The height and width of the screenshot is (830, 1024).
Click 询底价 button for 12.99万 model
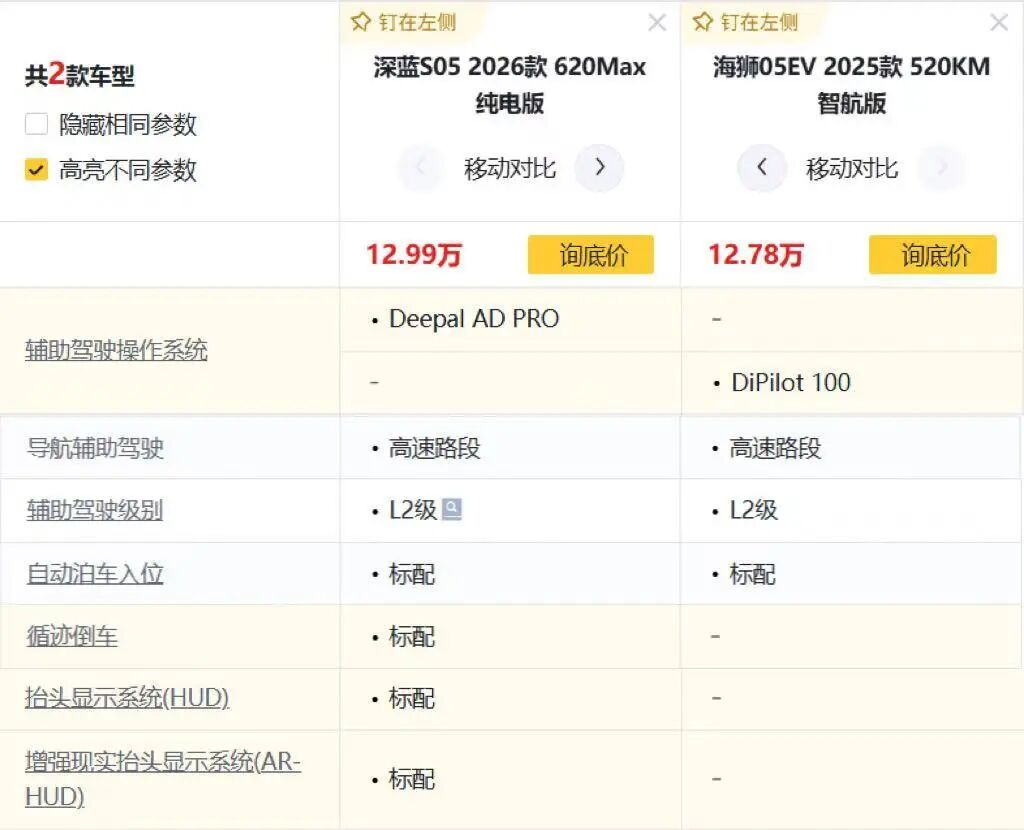tap(591, 255)
